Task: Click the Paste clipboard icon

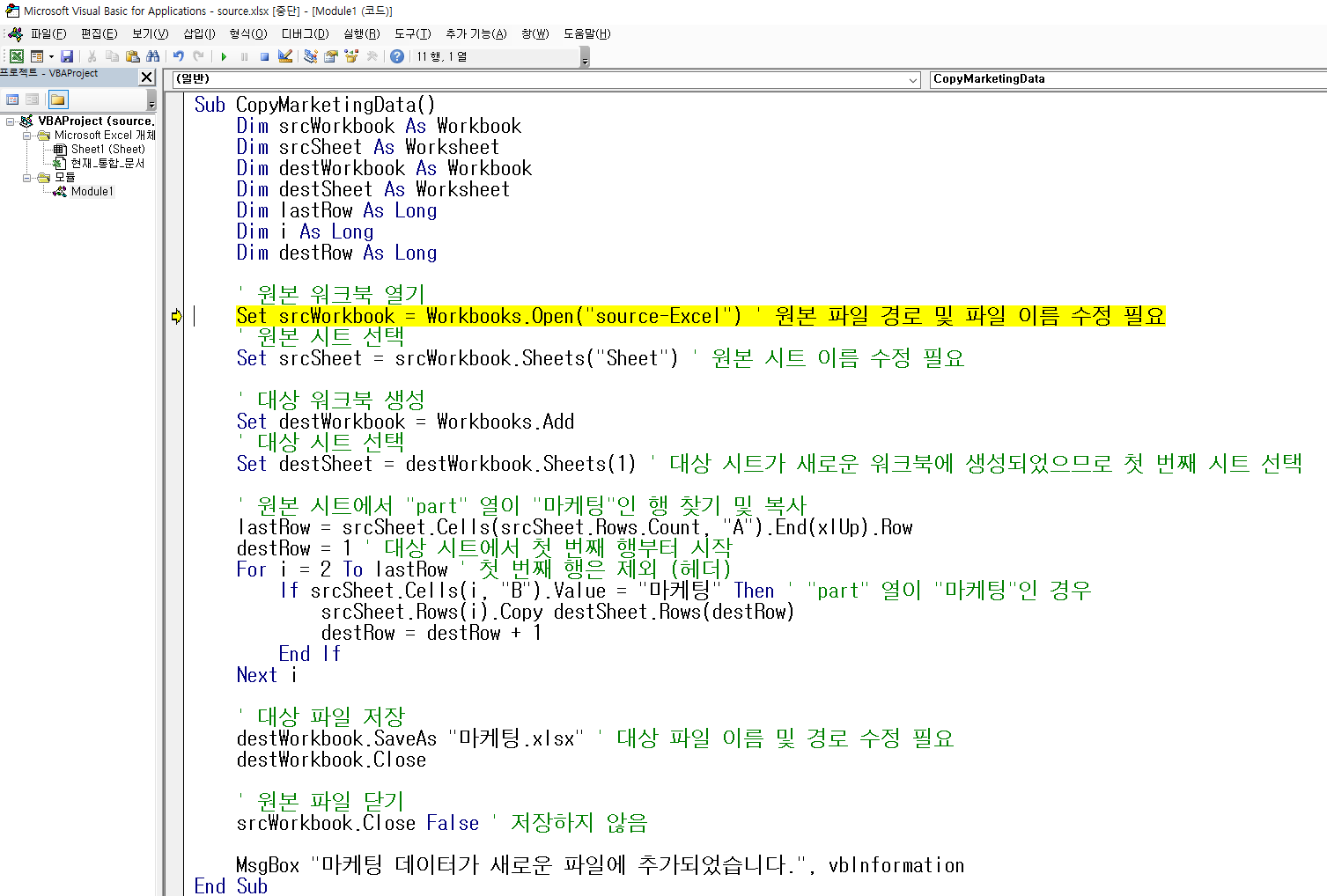Action: click(x=133, y=56)
